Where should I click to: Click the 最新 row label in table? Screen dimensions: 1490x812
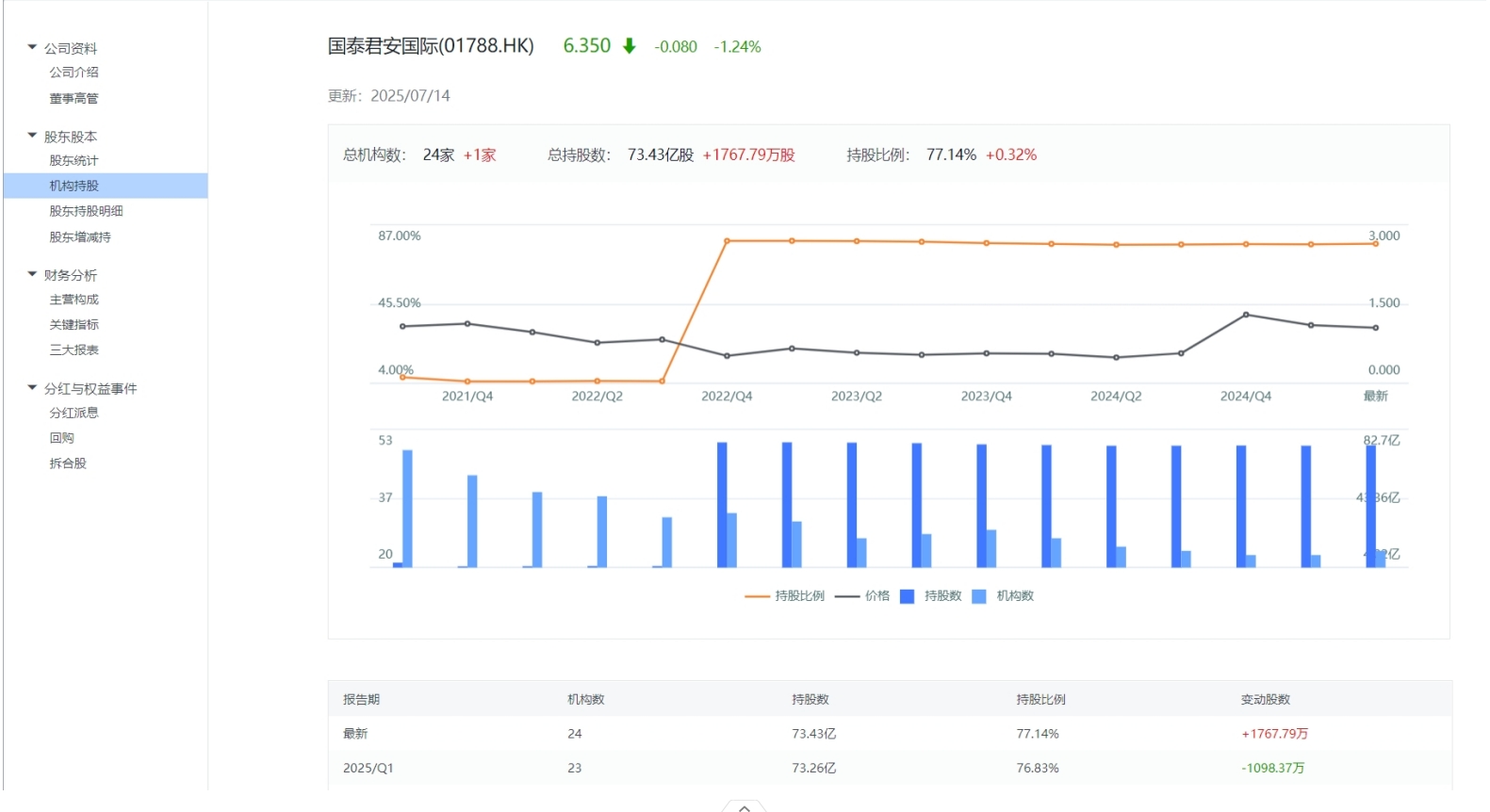pos(355,734)
